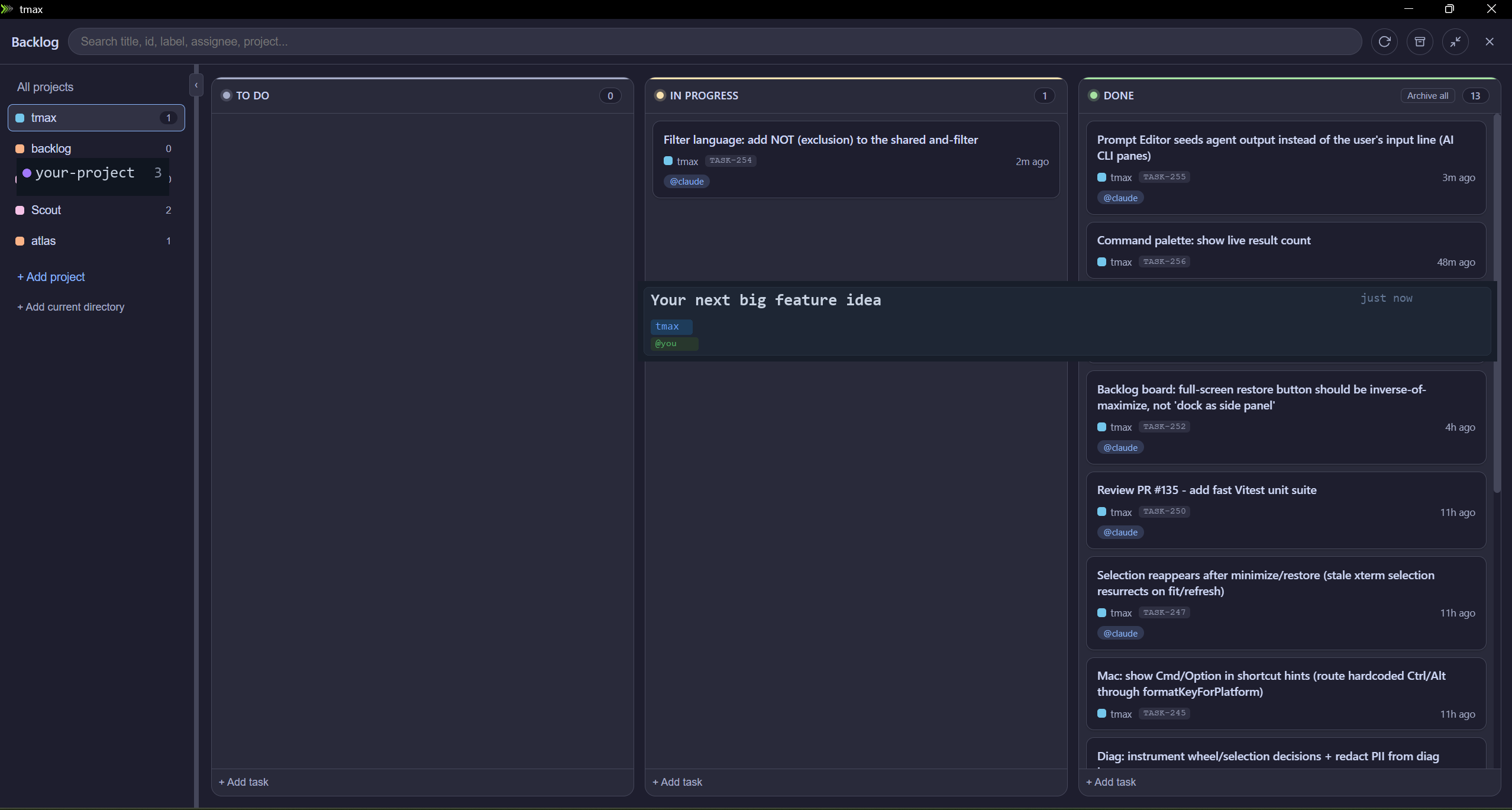Click the TO DO column header
The image size is (1512, 810).
coord(422,96)
